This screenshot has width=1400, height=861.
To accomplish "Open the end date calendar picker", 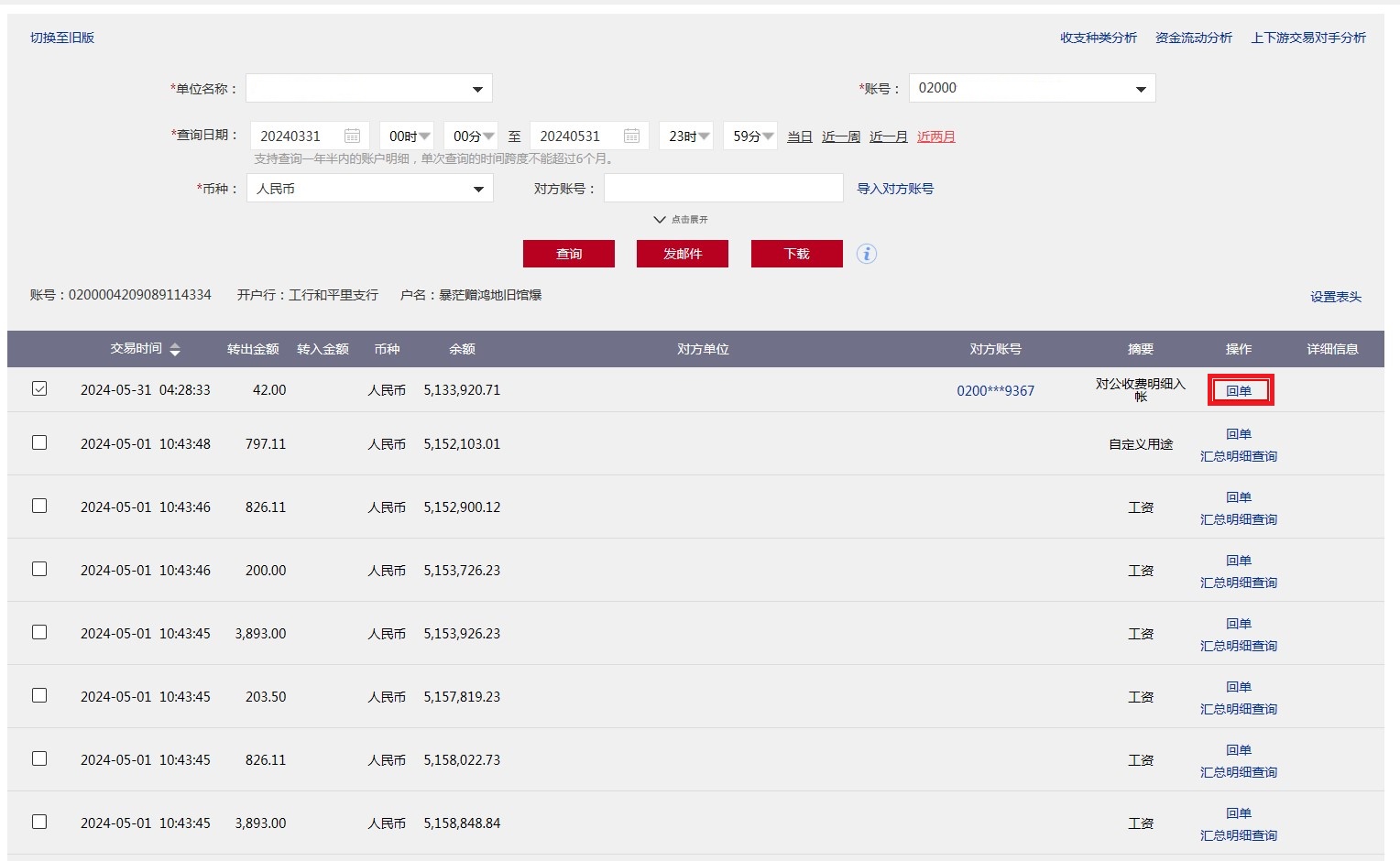I will 631,136.
